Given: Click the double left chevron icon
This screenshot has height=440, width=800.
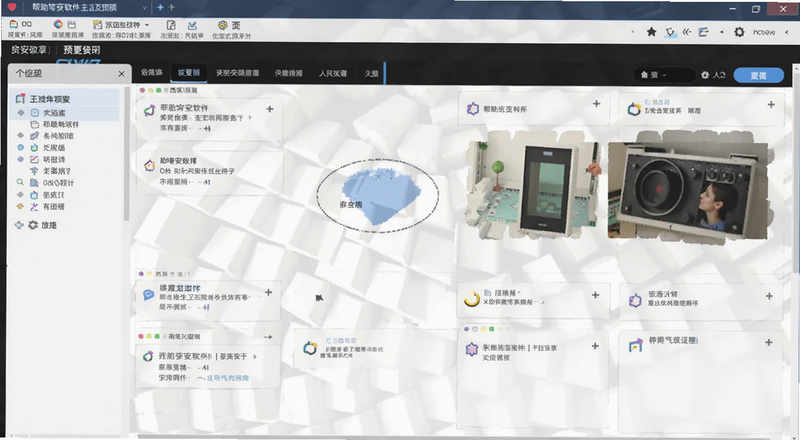Looking at the screenshot, I should (687, 32).
